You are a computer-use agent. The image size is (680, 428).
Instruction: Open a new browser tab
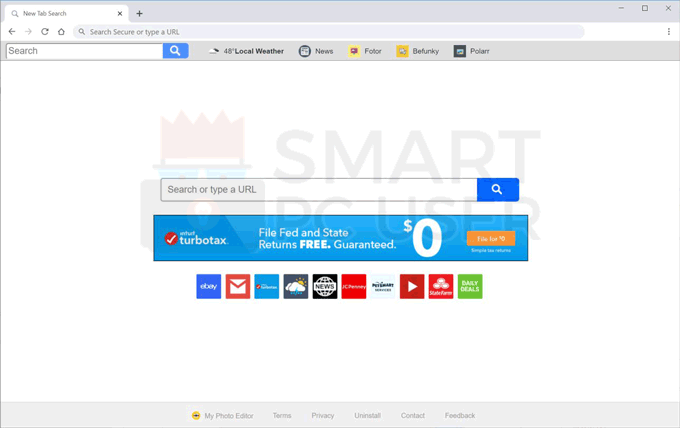click(x=139, y=14)
